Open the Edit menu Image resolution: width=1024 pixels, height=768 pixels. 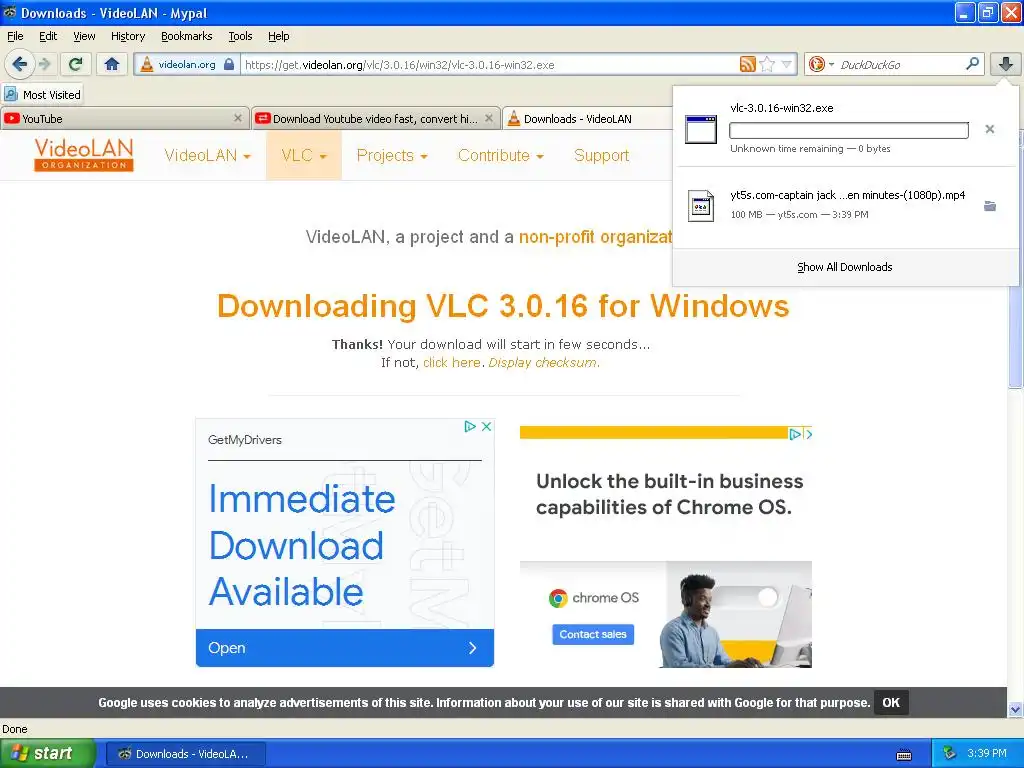click(48, 36)
